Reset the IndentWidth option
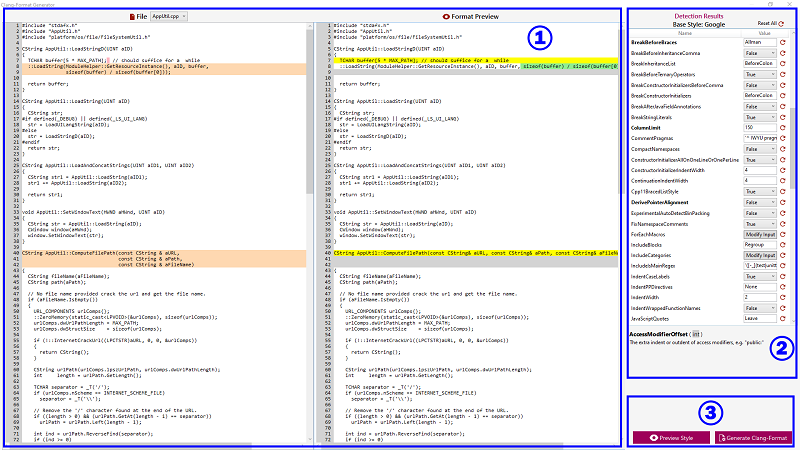 coord(782,297)
